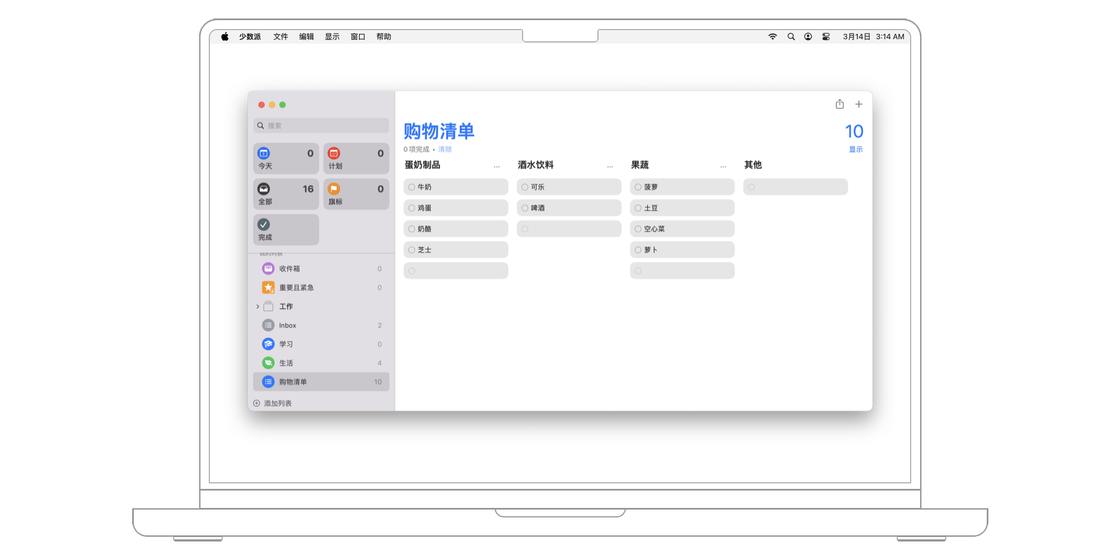1120x560 pixels.
Task: Open options for 酒水饮料 column
Action: (610, 166)
